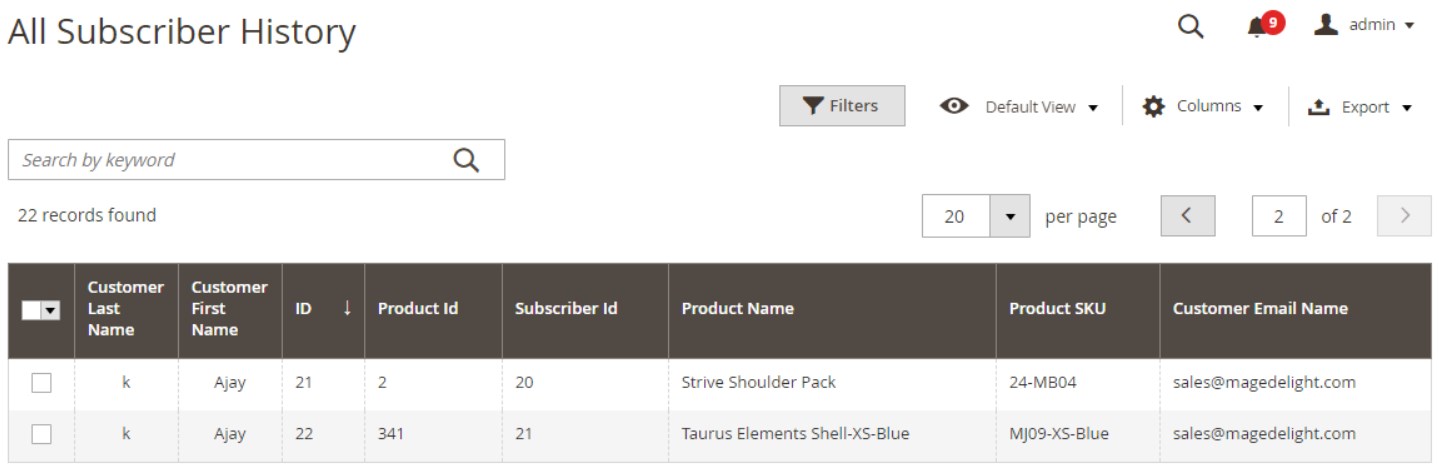Open the global search magnifier icon

1190,26
